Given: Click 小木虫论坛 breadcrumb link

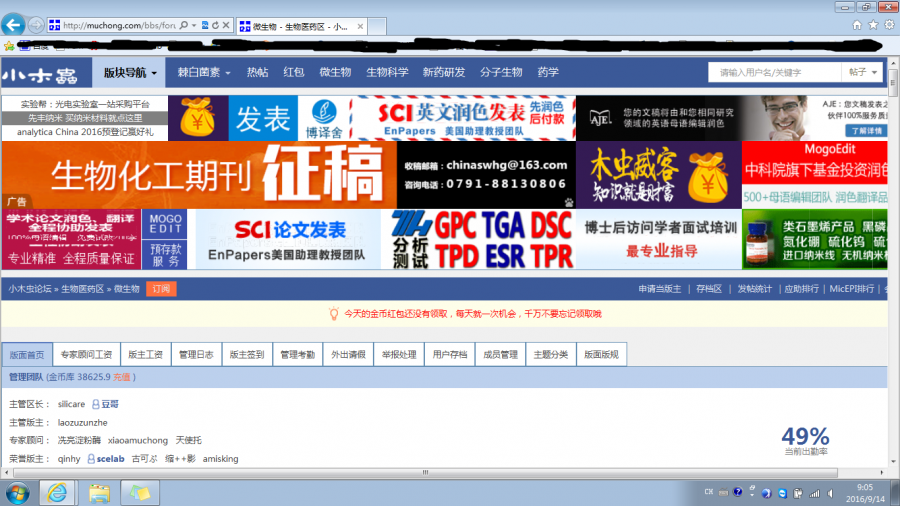Looking at the screenshot, I should 30,289.
